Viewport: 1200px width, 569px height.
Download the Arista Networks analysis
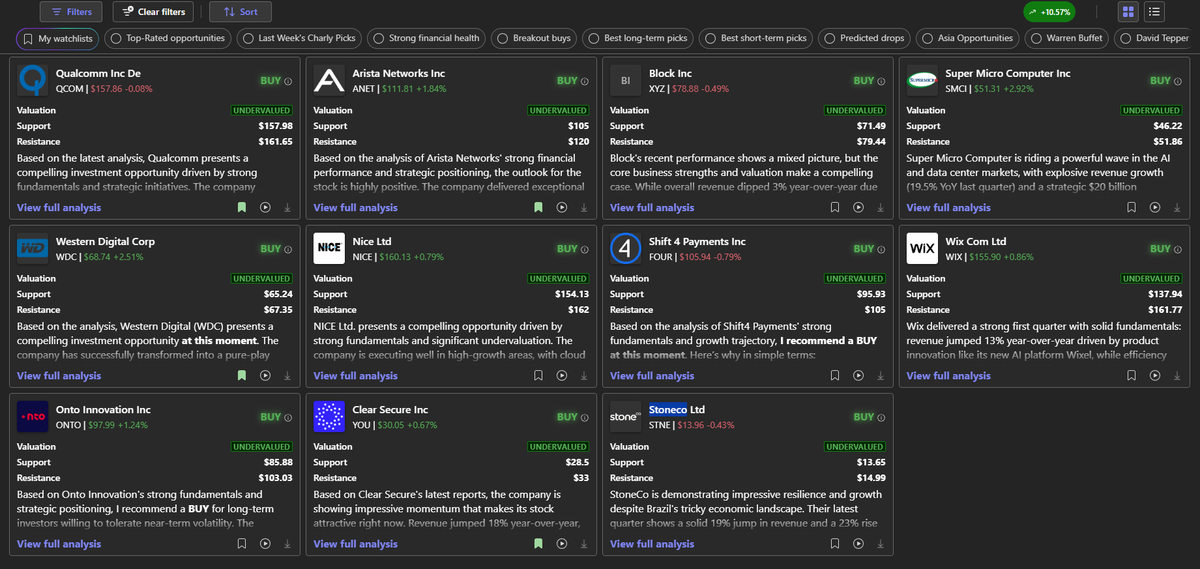click(x=584, y=208)
